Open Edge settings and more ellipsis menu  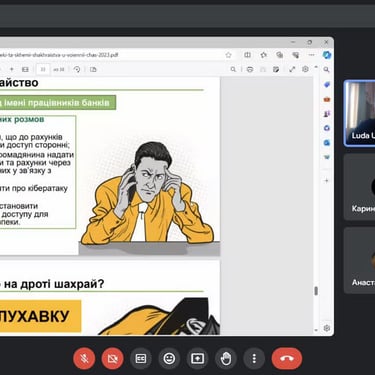(x=312, y=55)
